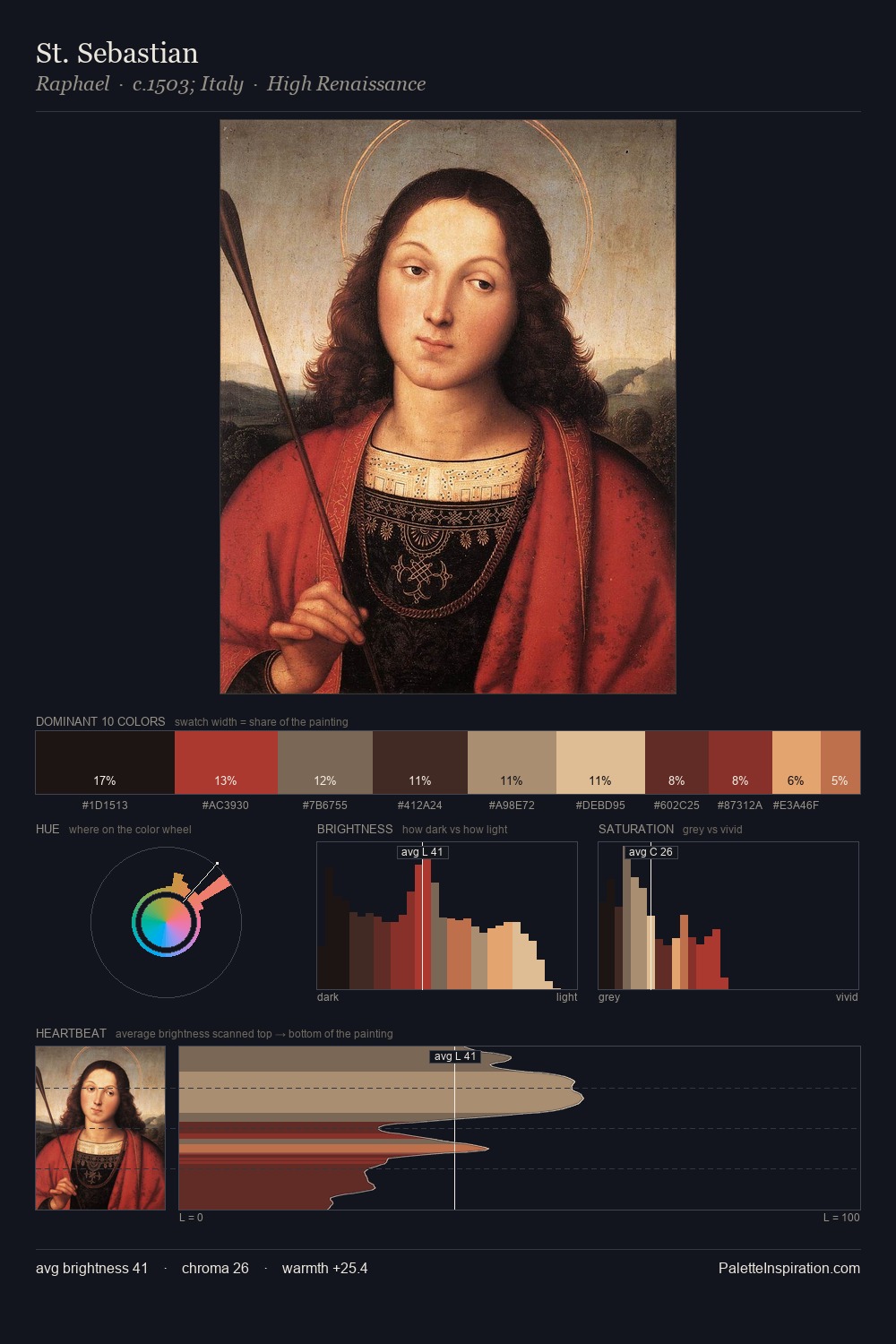The image size is (896, 1344).
Task: Click the large St. Sebastian painting image
Action: pyautogui.click(x=448, y=407)
